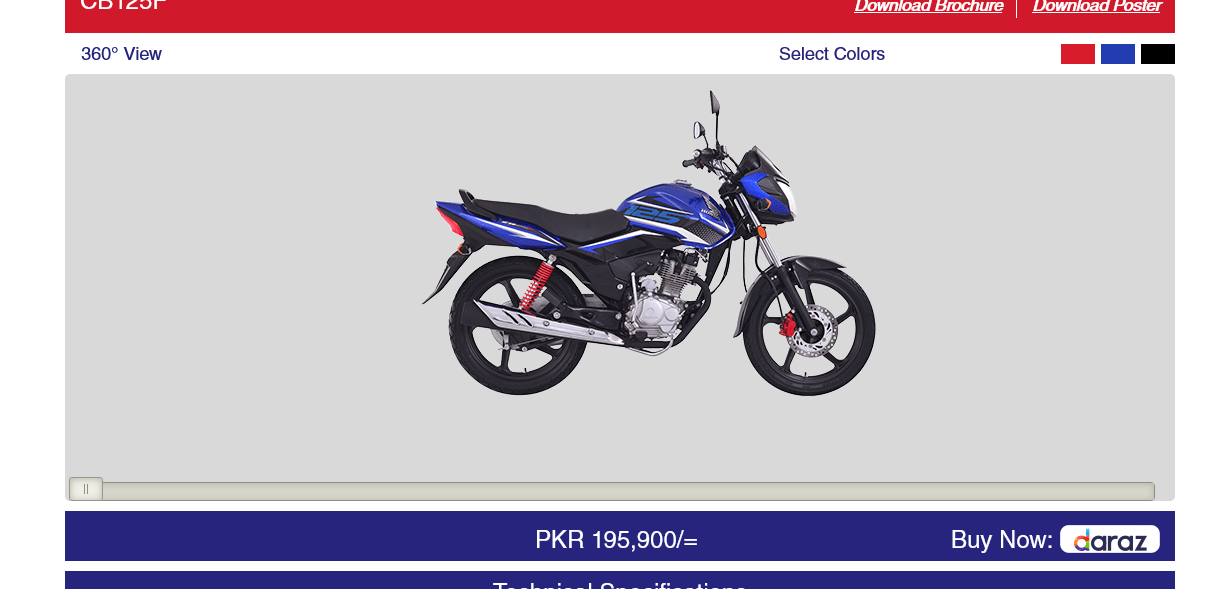
Task: Select the red color swatch
Action: click(x=1078, y=54)
